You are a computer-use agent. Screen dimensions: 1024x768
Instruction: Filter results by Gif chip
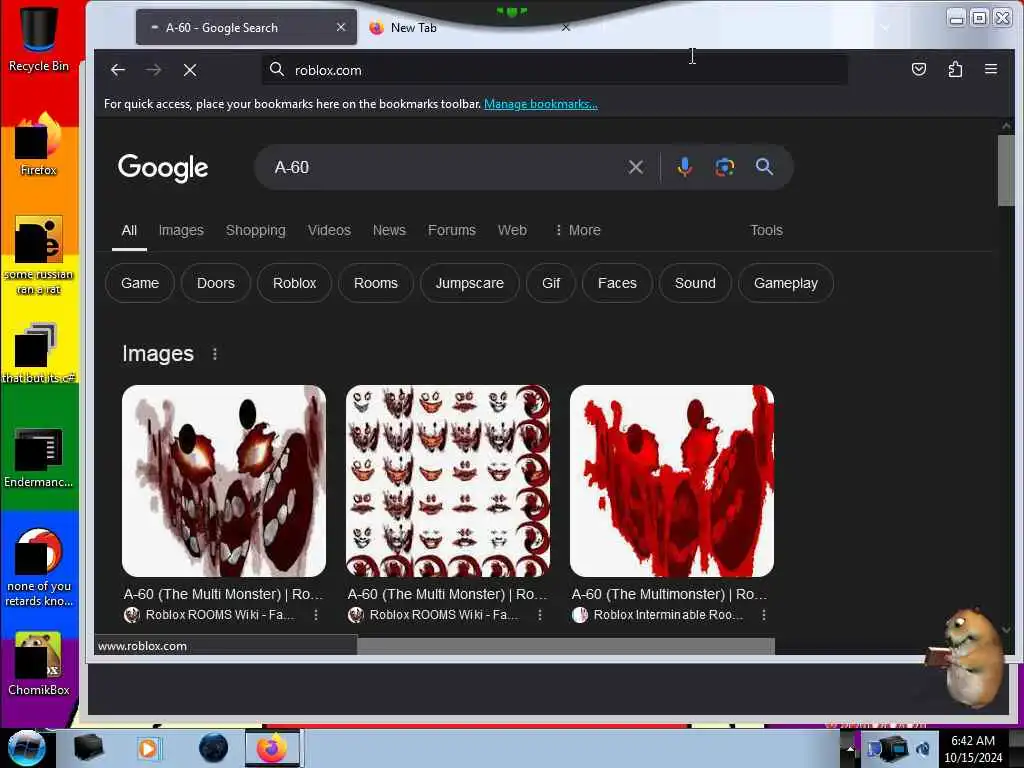pyautogui.click(x=551, y=283)
